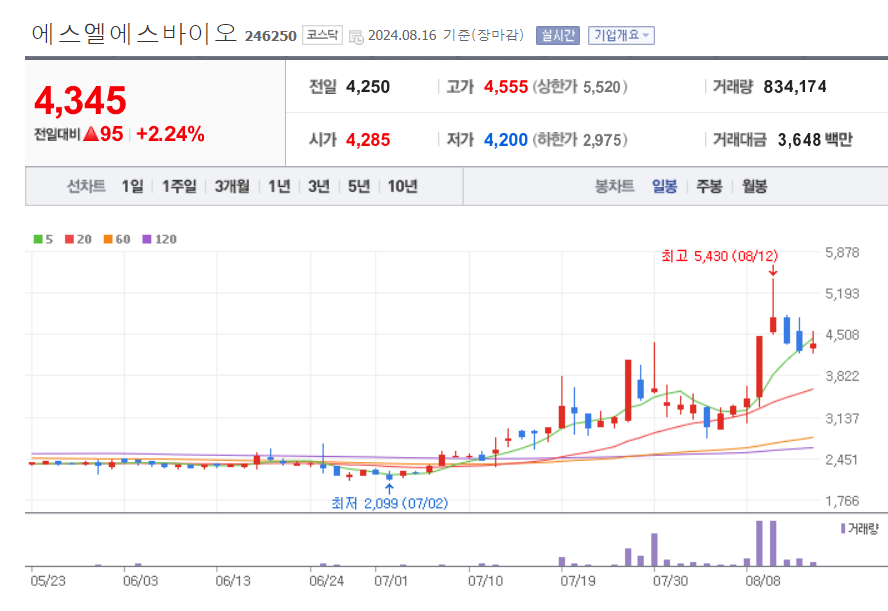
Task: Enable 실시간 real-time quote mode
Action: click(x=556, y=34)
